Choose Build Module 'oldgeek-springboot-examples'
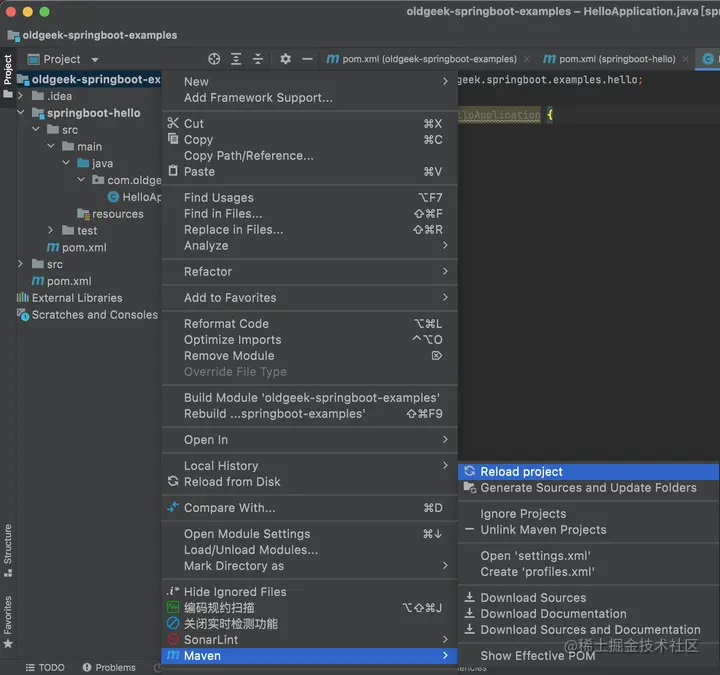Screen dimensions: 720x675 309,397
